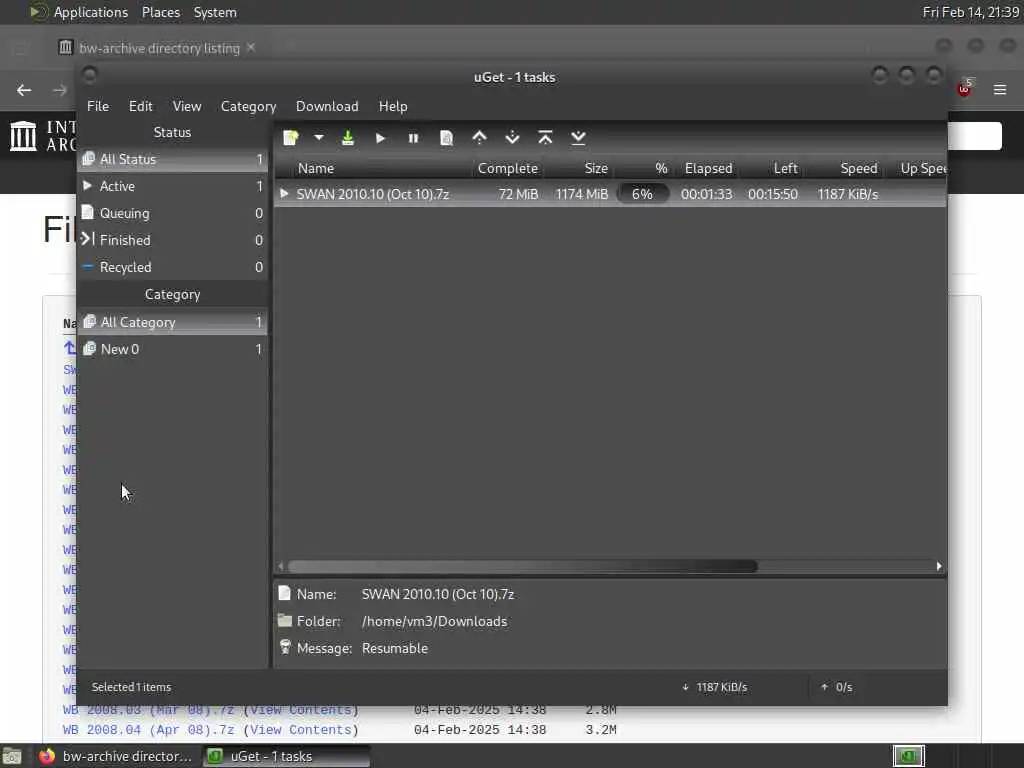Click the clock showing Fri Feb 14, 21:39
This screenshot has width=1024, height=768.
point(970,12)
